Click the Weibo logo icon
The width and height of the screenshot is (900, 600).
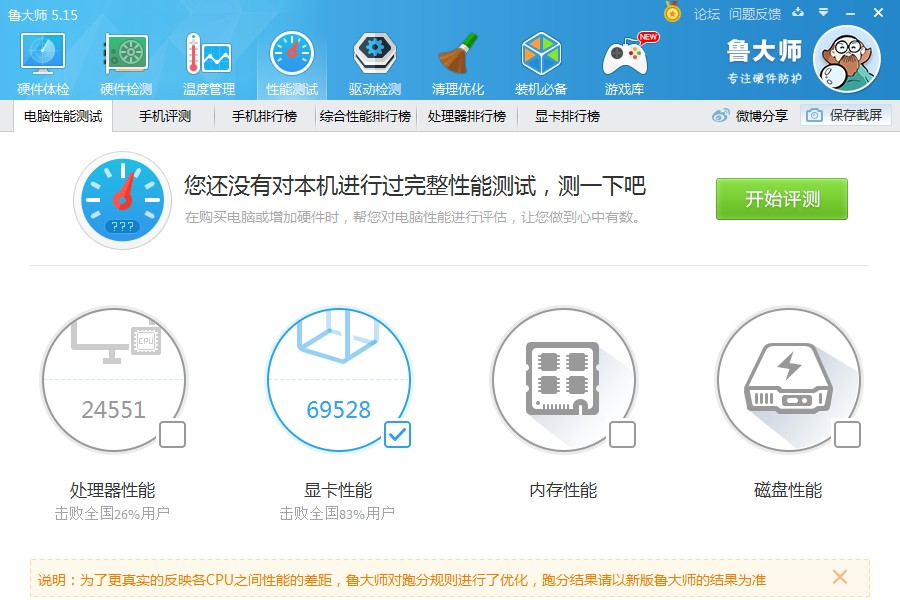[x=720, y=115]
